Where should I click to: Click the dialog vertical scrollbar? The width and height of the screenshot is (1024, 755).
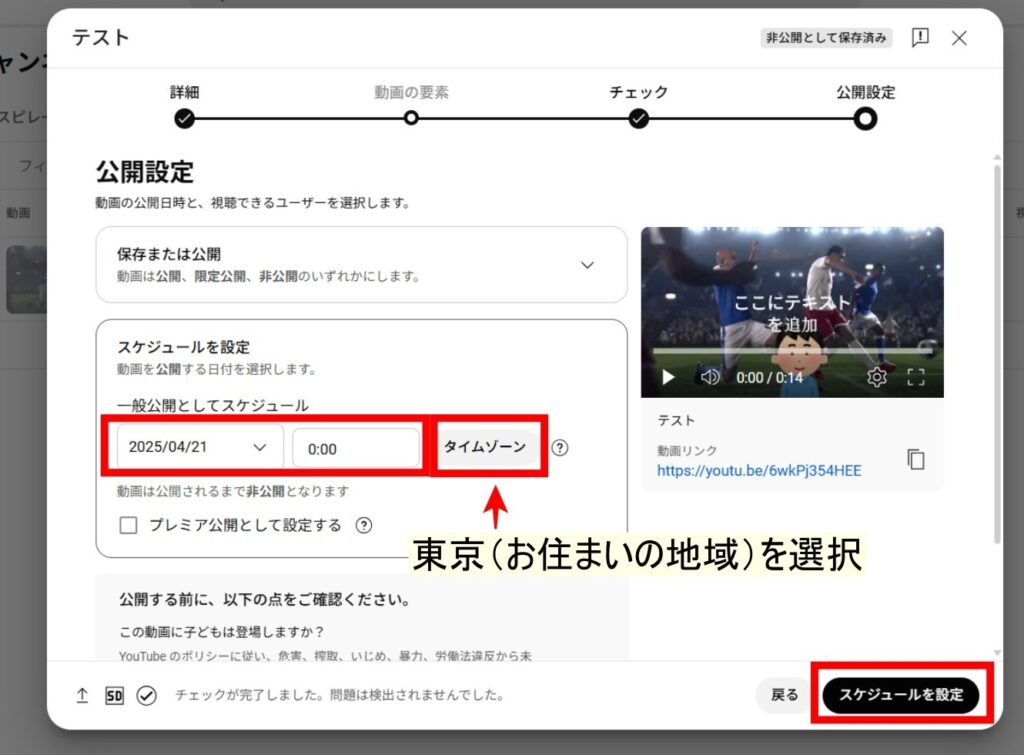(997, 353)
